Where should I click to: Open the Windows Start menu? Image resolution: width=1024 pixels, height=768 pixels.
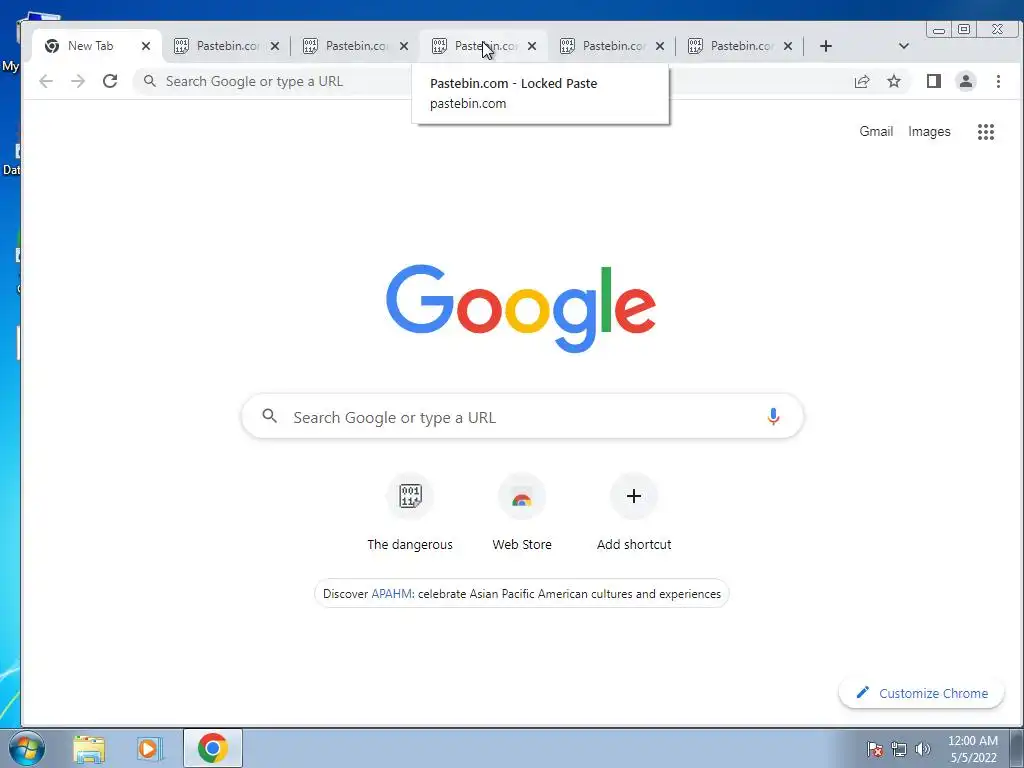(27, 748)
